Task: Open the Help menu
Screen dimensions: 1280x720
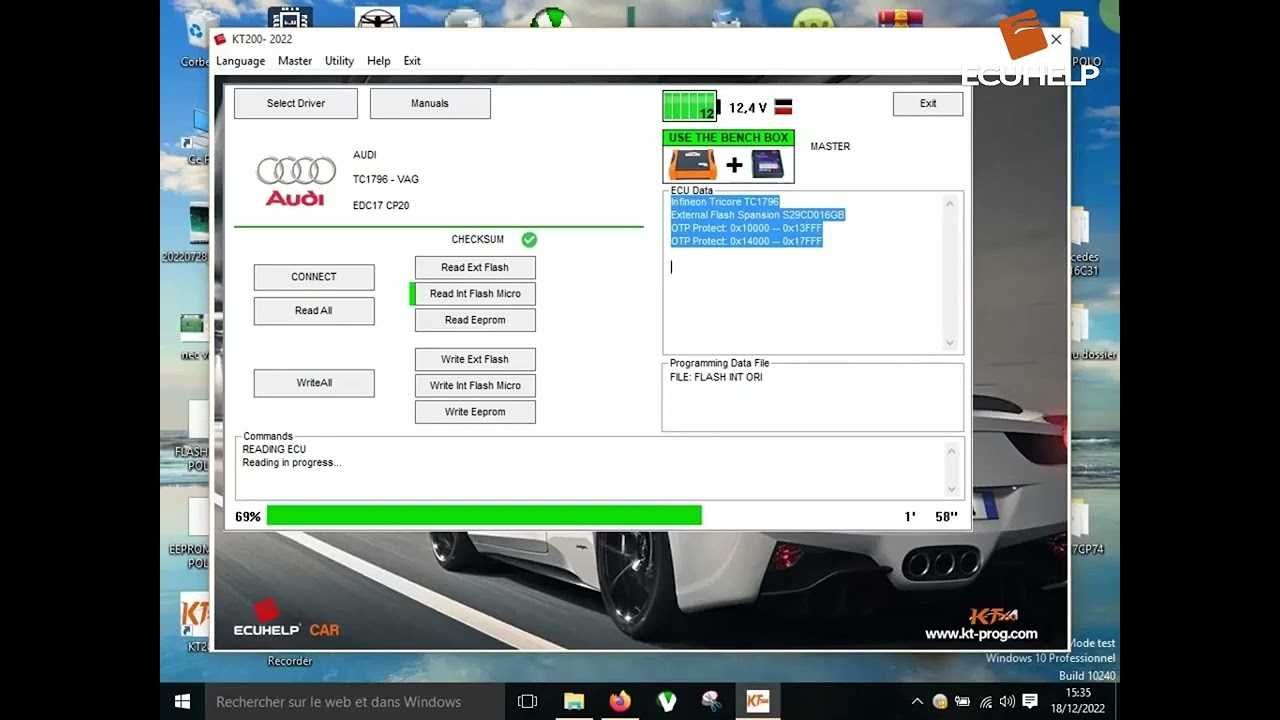Action: point(379,61)
